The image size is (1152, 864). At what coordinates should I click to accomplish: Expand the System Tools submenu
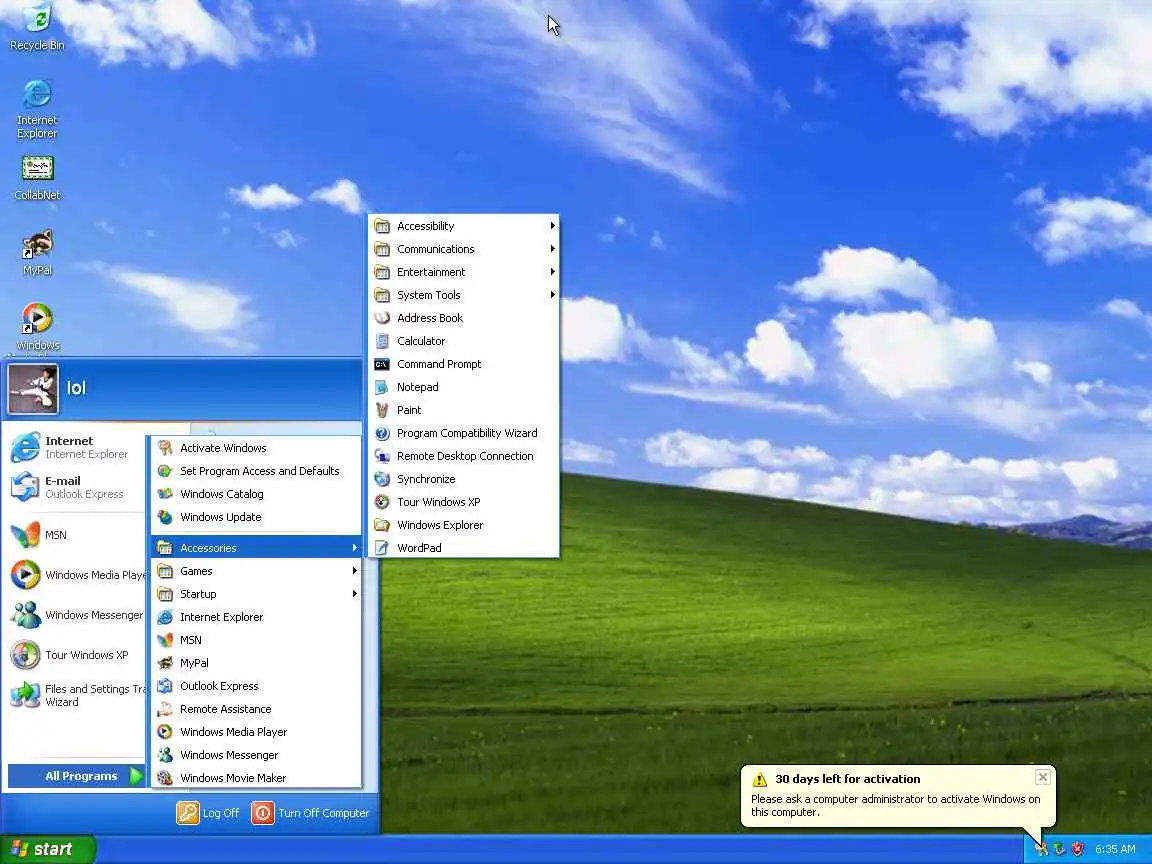coord(464,295)
